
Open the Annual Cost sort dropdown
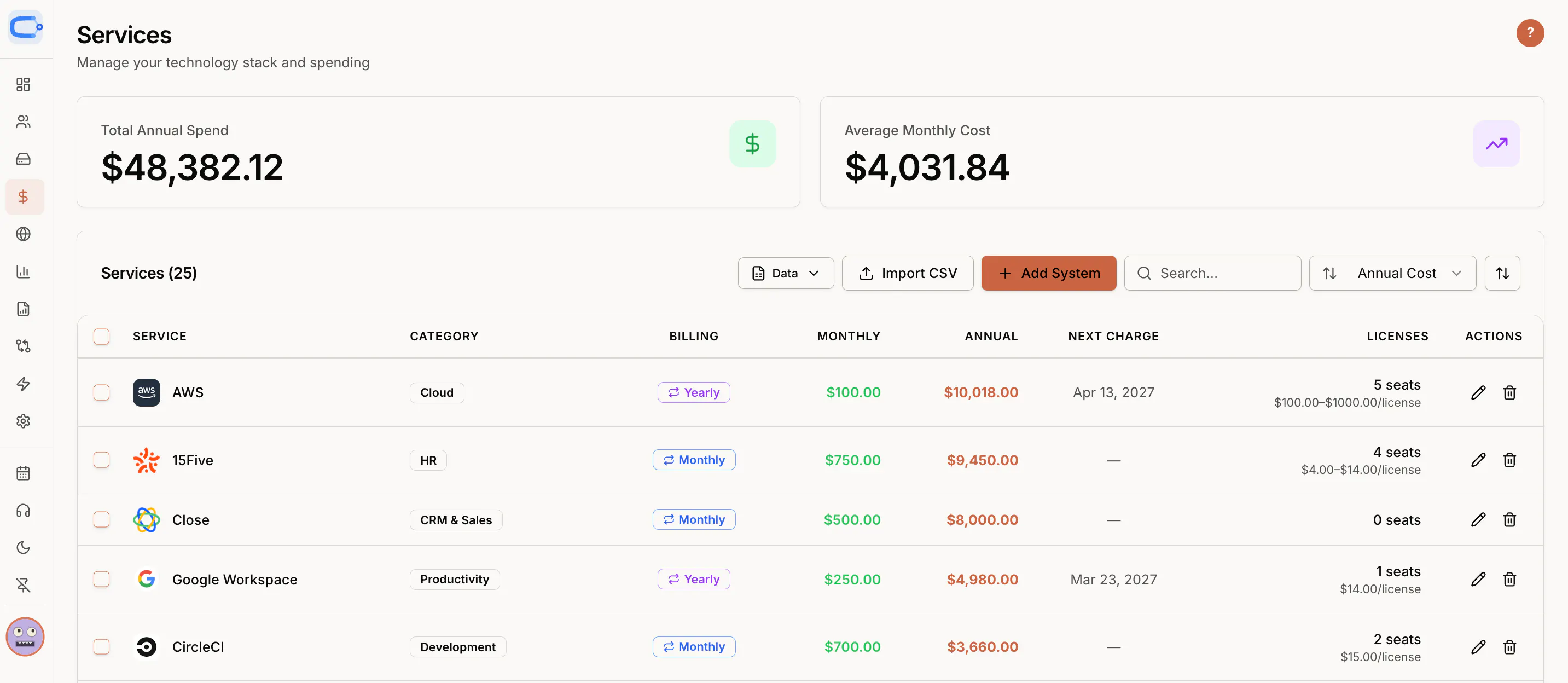[x=1392, y=273]
